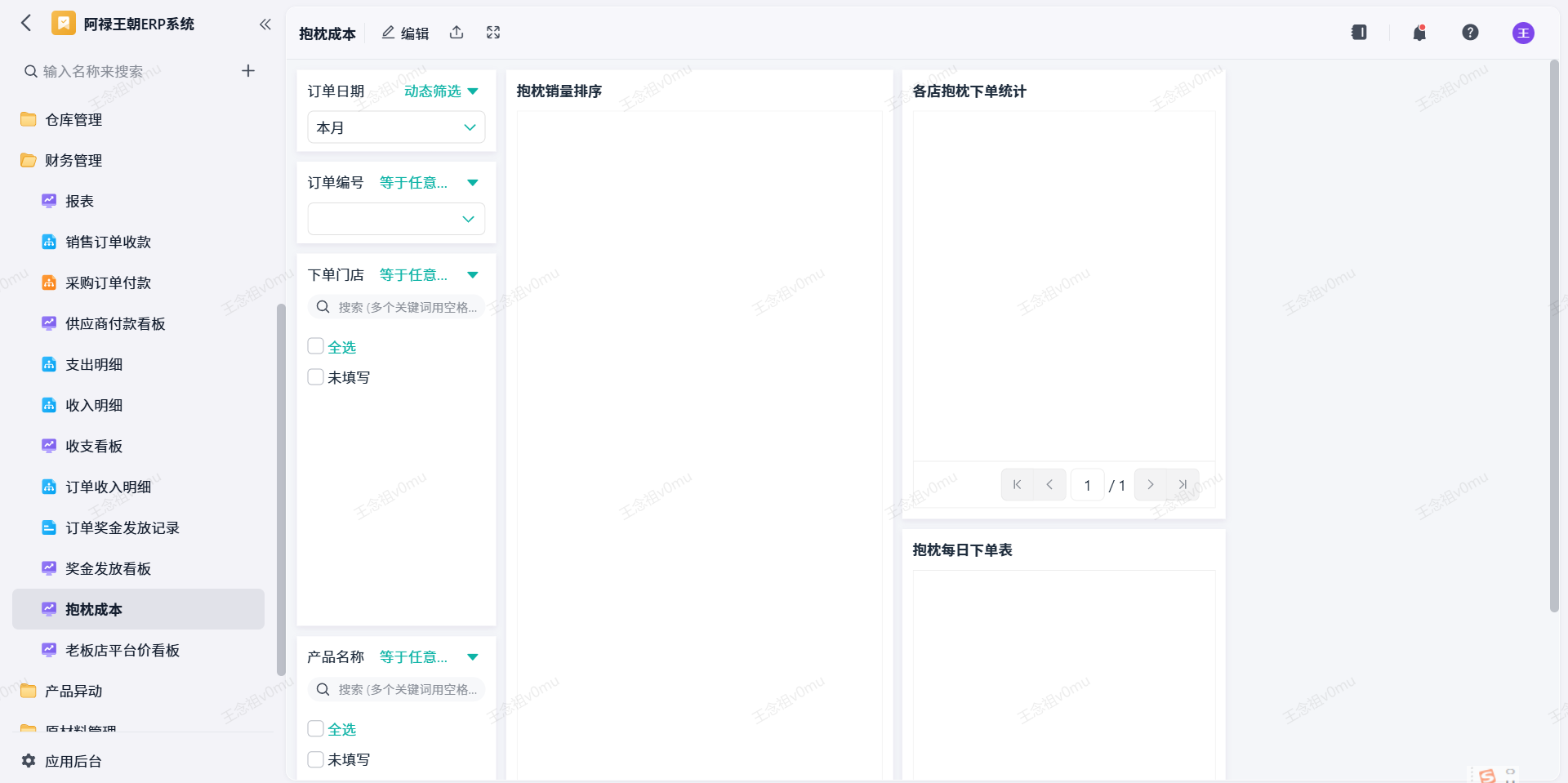
Task: Open notifications bell icon
Action: click(x=1419, y=33)
